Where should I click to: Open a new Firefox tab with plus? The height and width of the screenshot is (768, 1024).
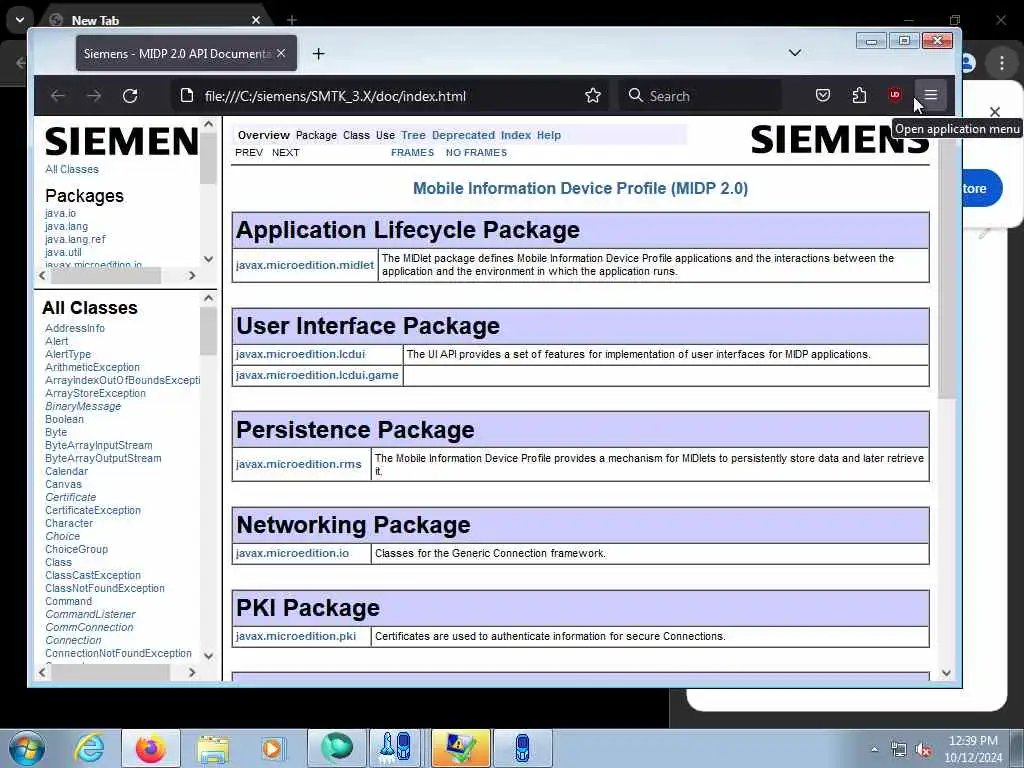coord(319,54)
